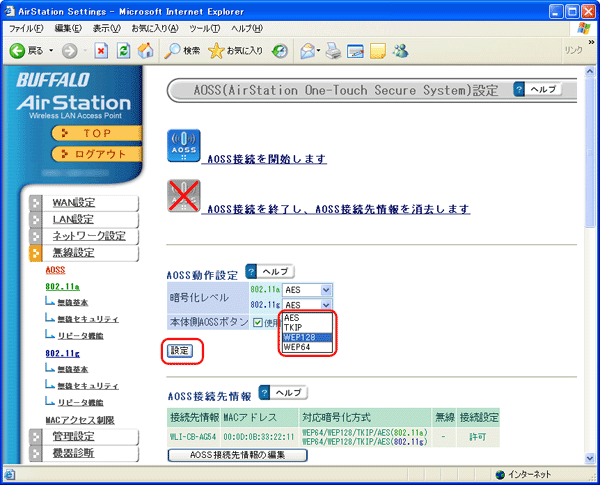The width and height of the screenshot is (600, 485).
Task: Click the help icon beside AOSS接続先情報
Action: click(264, 393)
